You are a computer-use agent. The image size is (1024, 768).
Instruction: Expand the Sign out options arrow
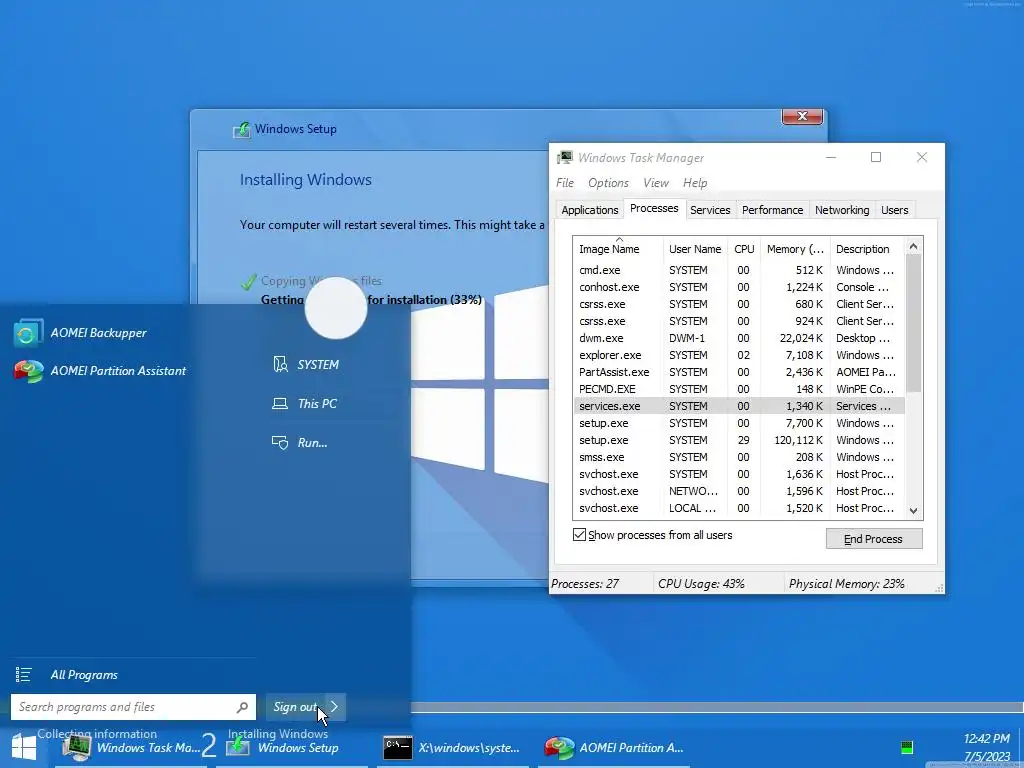pos(334,707)
